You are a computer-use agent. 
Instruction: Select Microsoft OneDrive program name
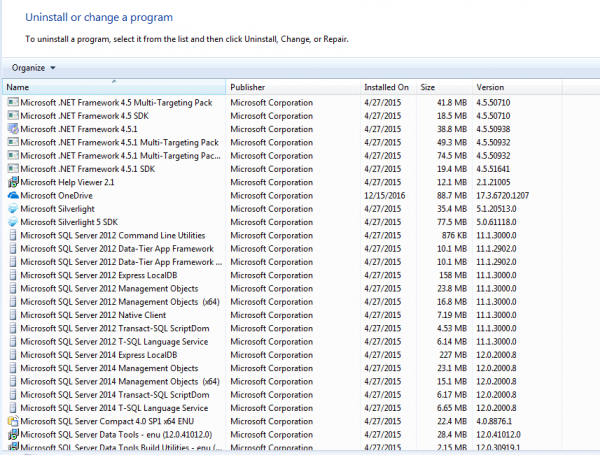[57, 196]
